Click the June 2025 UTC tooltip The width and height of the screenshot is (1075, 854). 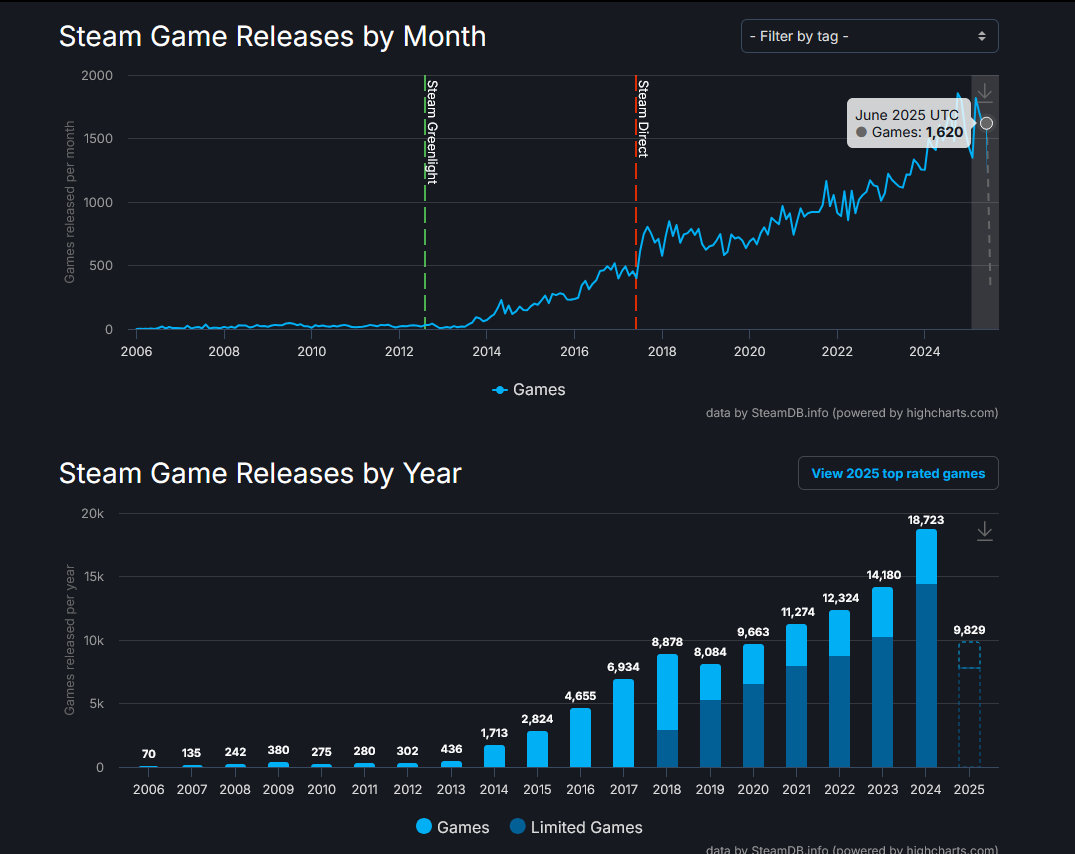pos(909,123)
